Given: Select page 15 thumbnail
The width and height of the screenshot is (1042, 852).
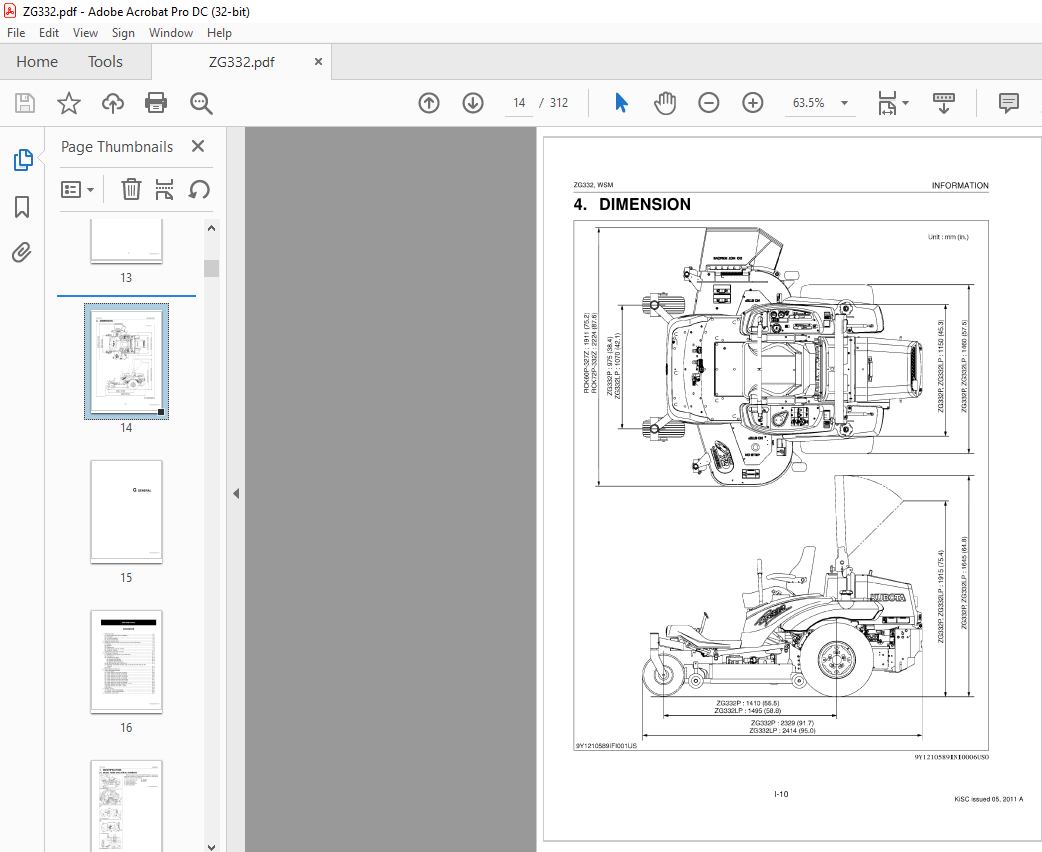Looking at the screenshot, I should tap(126, 512).
